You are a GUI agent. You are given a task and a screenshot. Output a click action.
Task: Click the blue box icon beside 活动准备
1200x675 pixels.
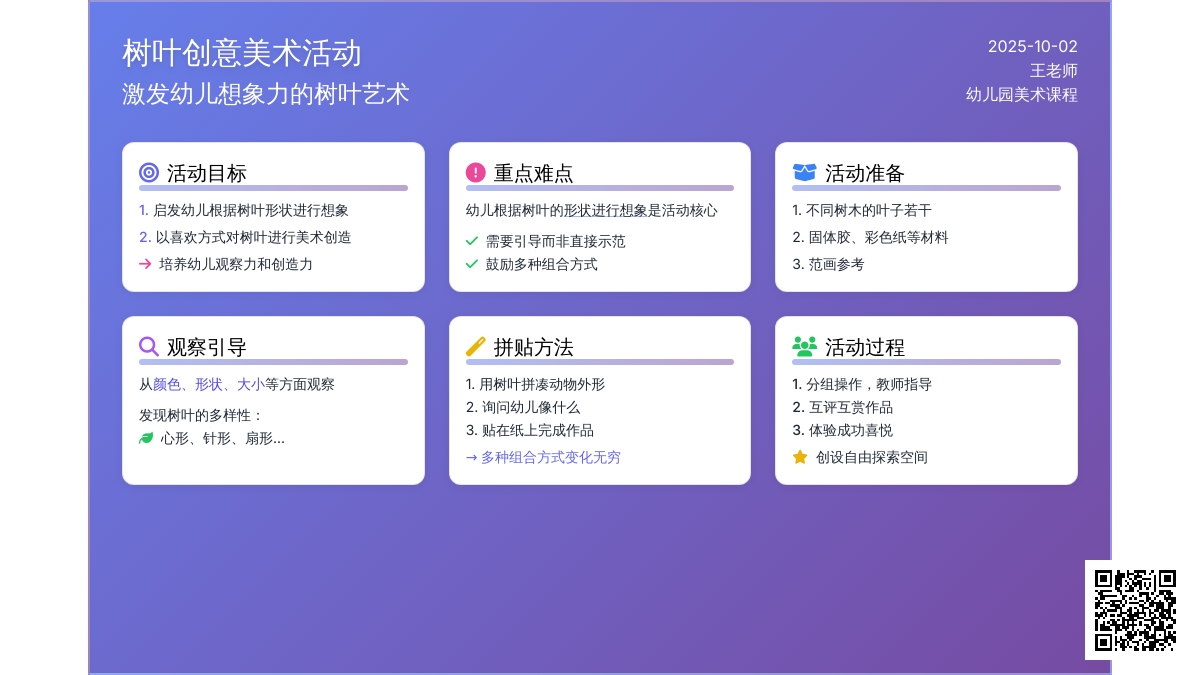point(804,173)
